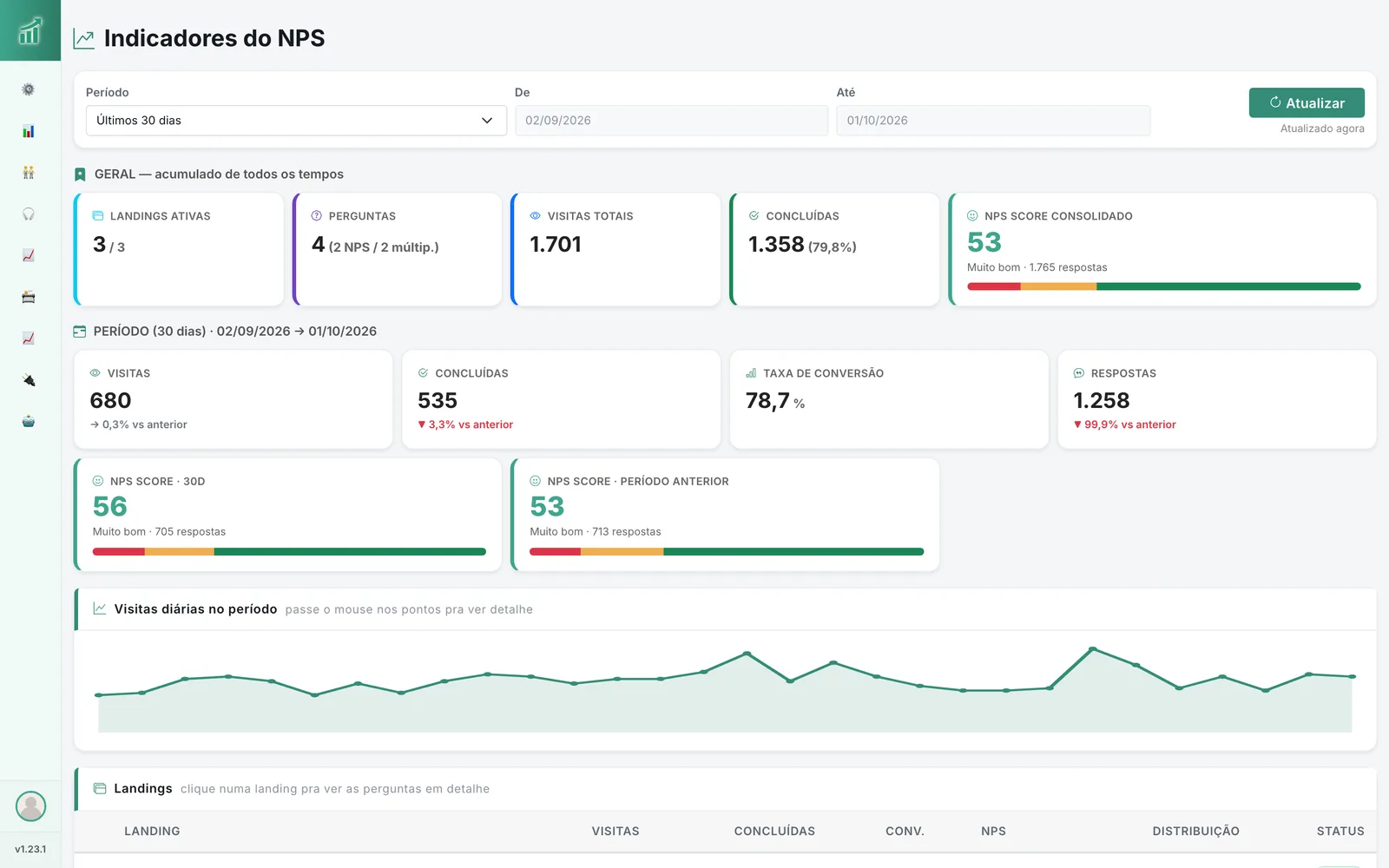
Task: Click the window icon beside Landings heading
Action: coord(100,788)
